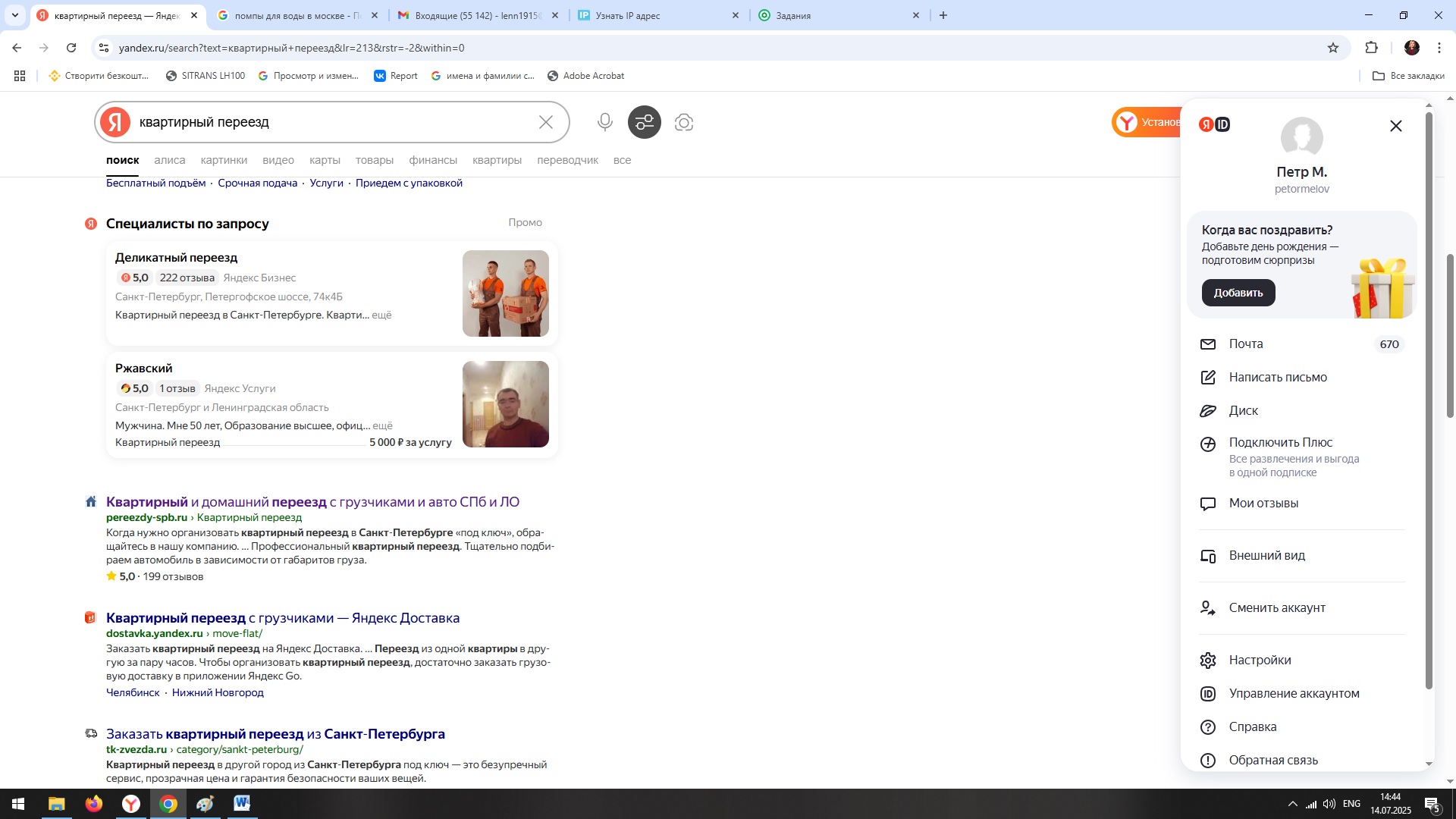Close the Yandex ID account panel
1456x819 pixels.
1396,126
